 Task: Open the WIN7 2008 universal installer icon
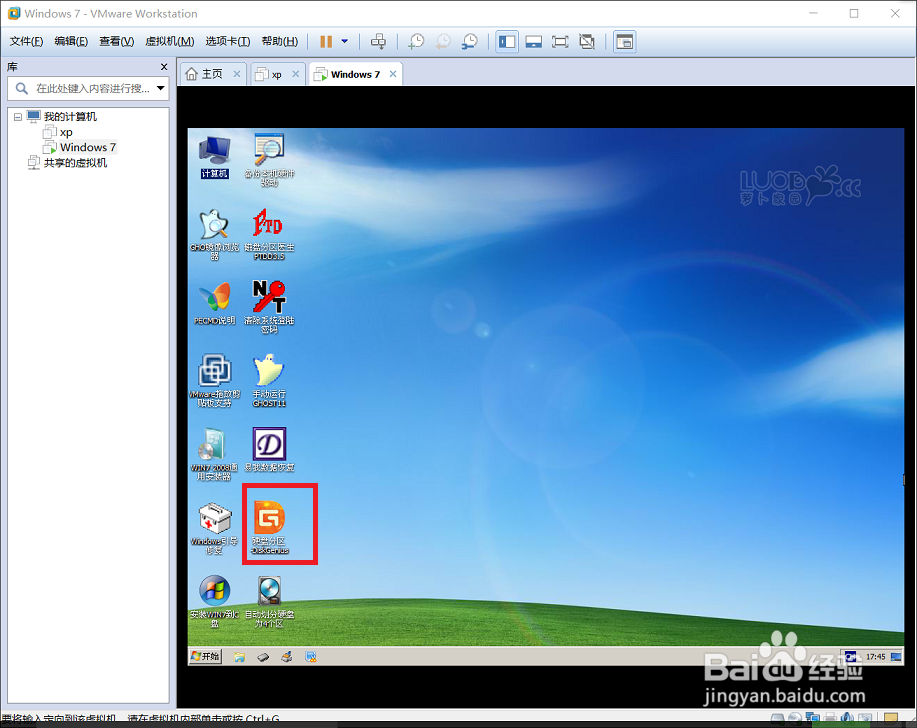pyautogui.click(x=215, y=454)
